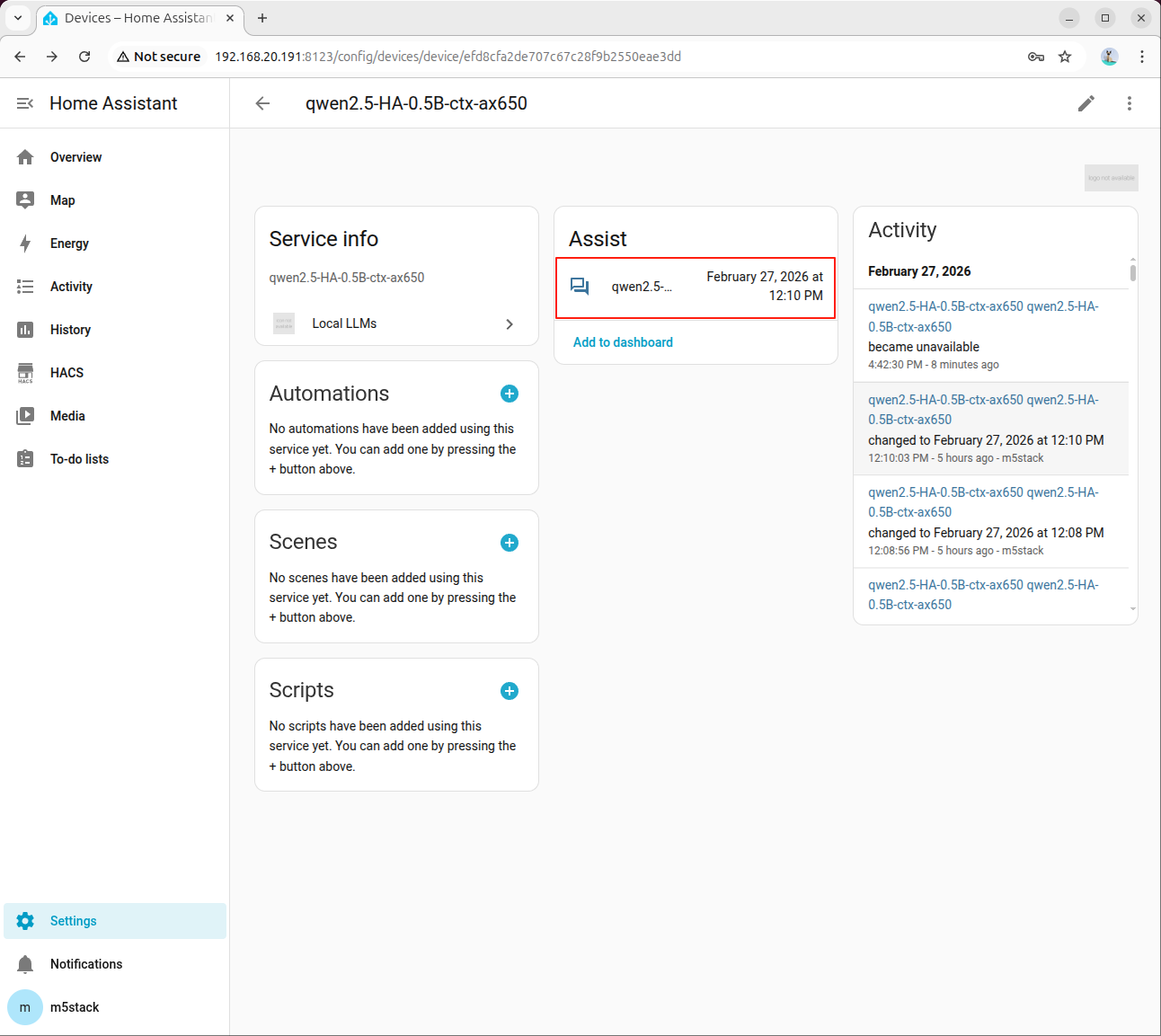This screenshot has width=1161, height=1036.
Task: Click the browser address bar URL
Action: coord(448,57)
